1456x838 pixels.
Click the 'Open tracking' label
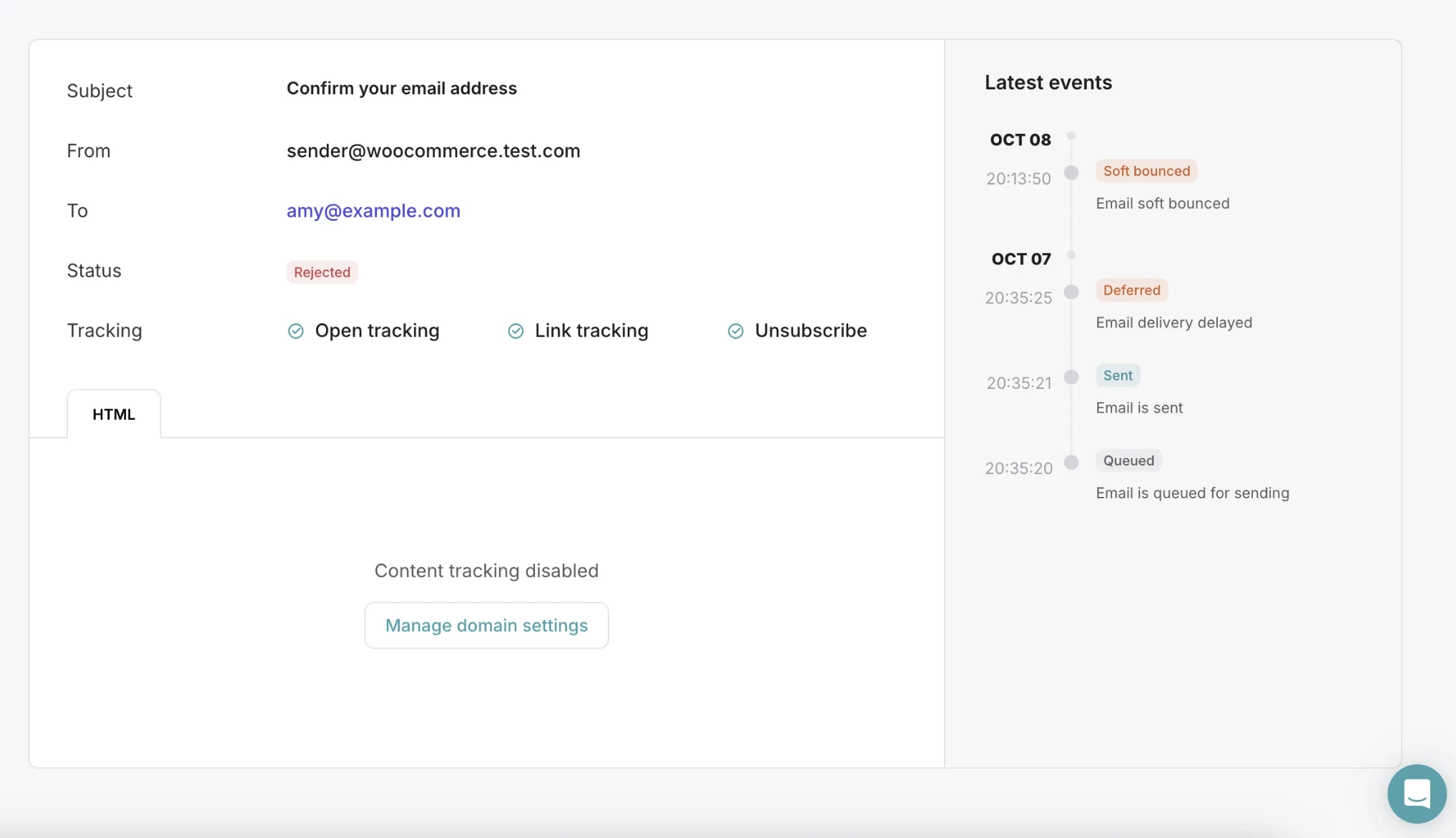[377, 331]
